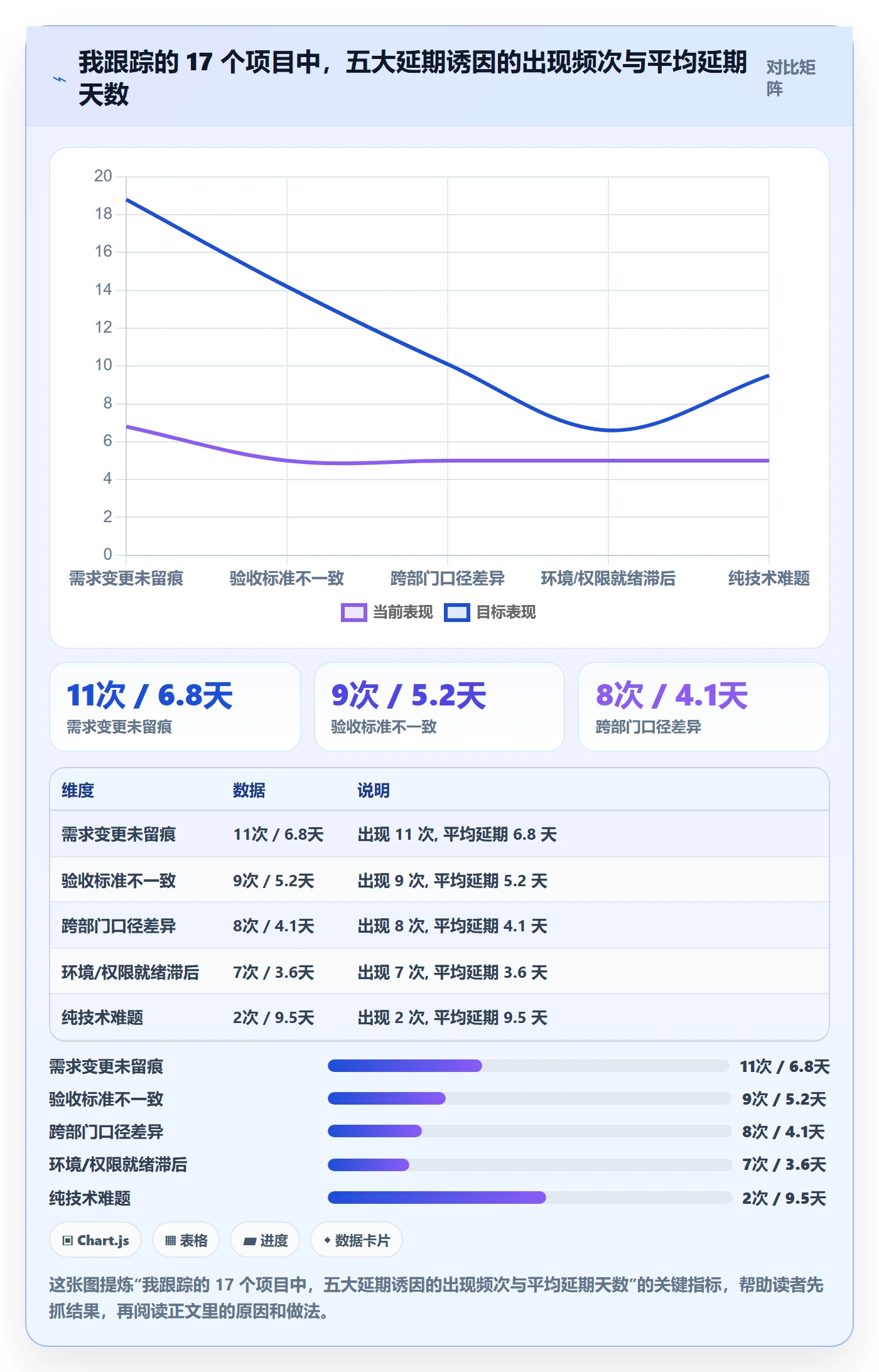Click description 出现 11 次, 平均延期 6.8 天

pos(457,835)
